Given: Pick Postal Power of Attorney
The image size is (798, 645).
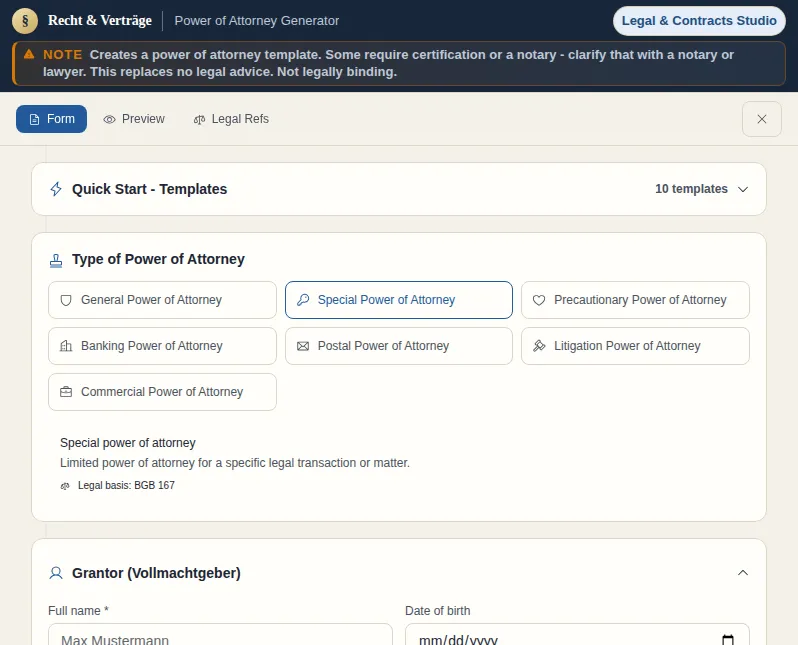Looking at the screenshot, I should [x=399, y=346].
